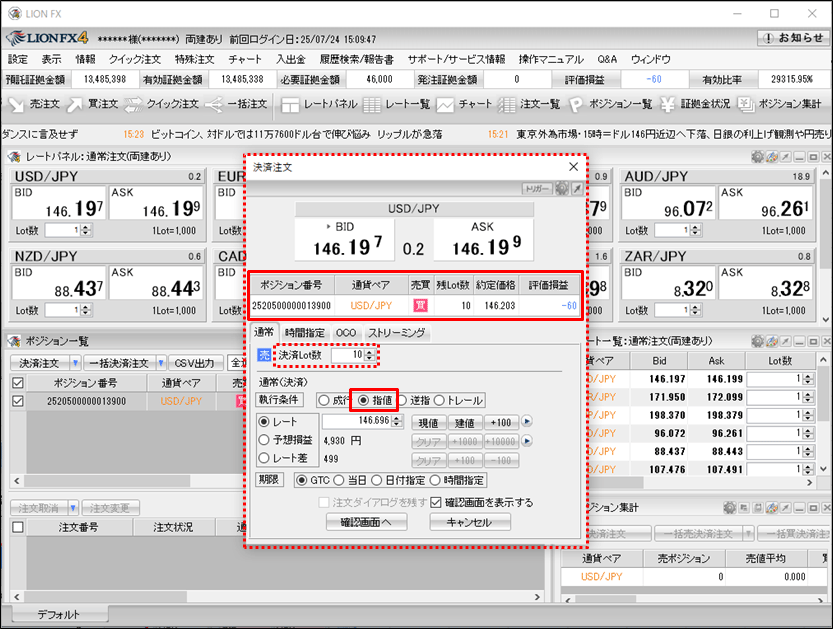Open the チャート chart toolbar icon

(x=466, y=103)
